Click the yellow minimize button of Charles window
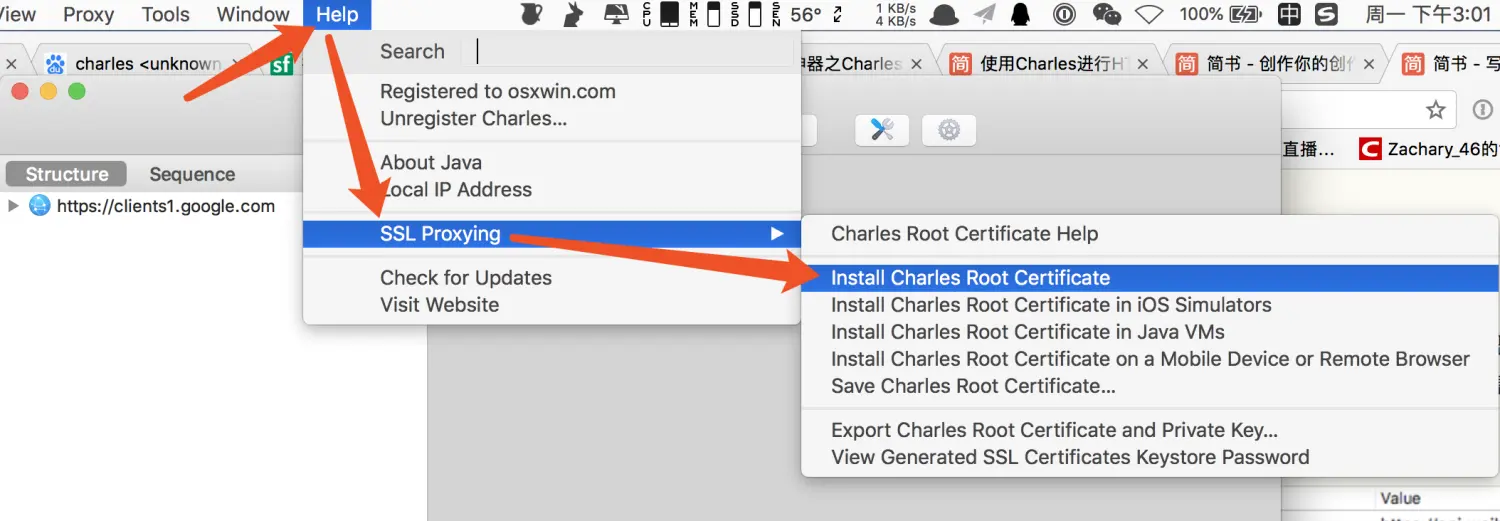 coord(48,91)
